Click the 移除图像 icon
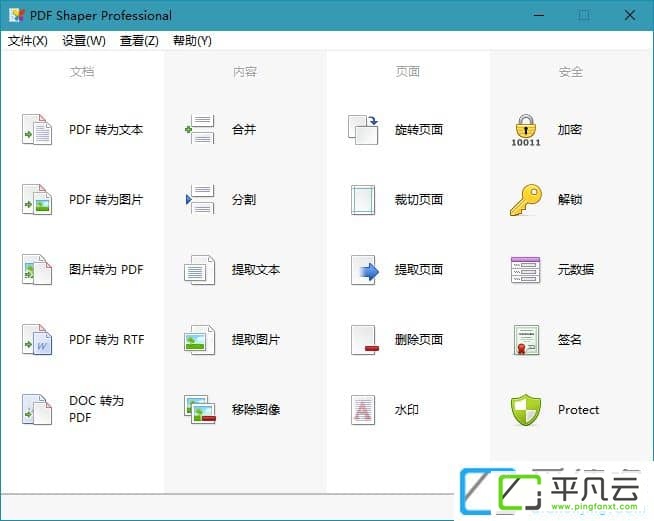This screenshot has height=521, width=654. pyautogui.click(x=200, y=410)
